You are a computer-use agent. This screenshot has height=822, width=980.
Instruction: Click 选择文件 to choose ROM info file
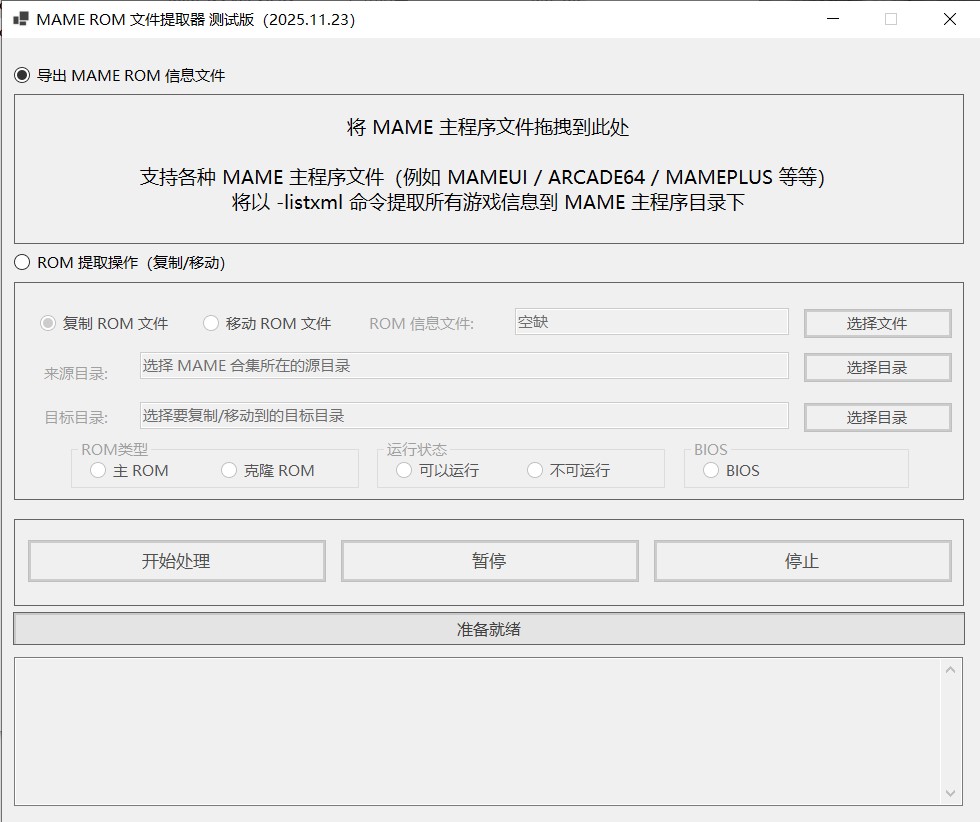[878, 323]
